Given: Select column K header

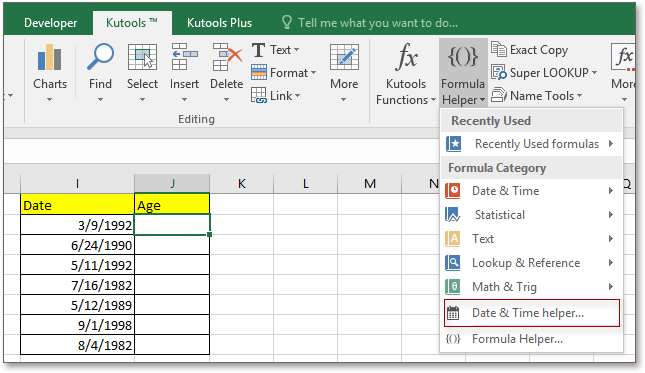Looking at the screenshot, I should pos(241,183).
